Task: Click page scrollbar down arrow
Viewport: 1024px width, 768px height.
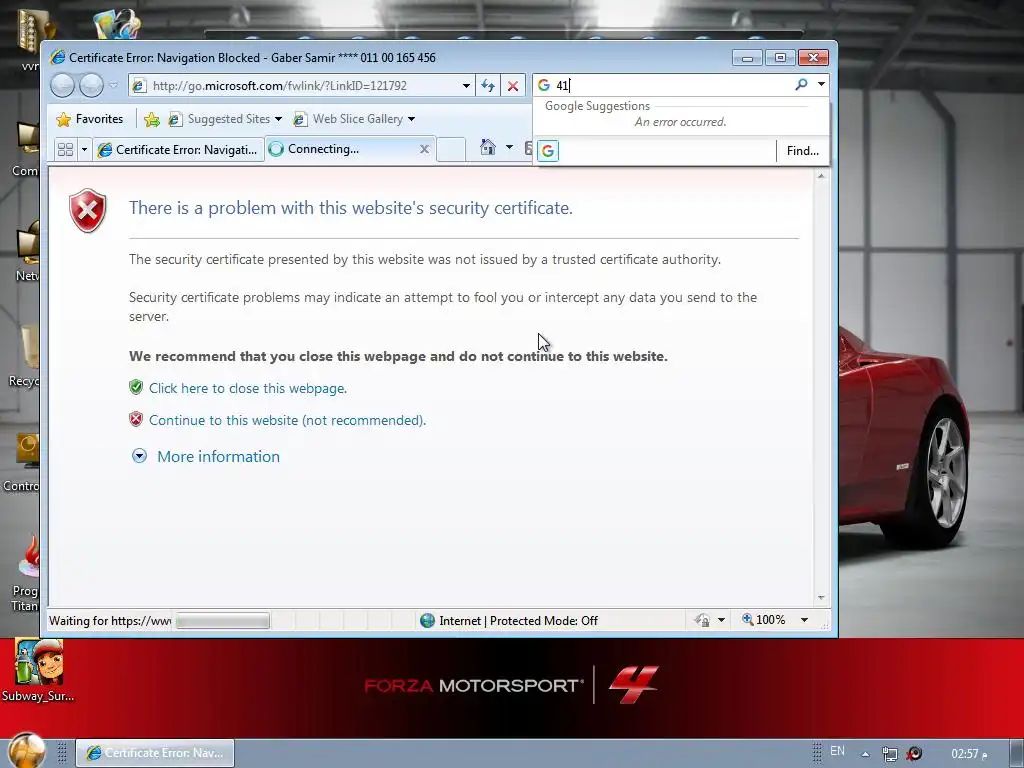Action: 821,598
